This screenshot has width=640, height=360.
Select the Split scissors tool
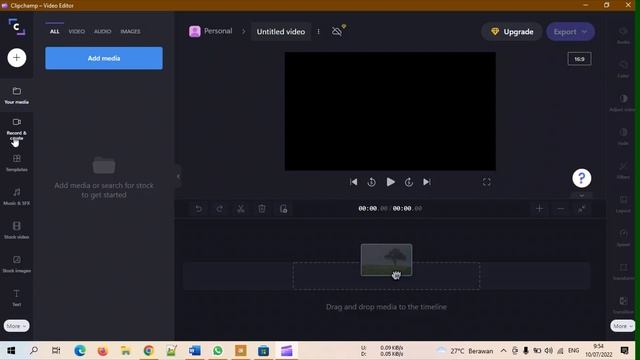(x=241, y=209)
